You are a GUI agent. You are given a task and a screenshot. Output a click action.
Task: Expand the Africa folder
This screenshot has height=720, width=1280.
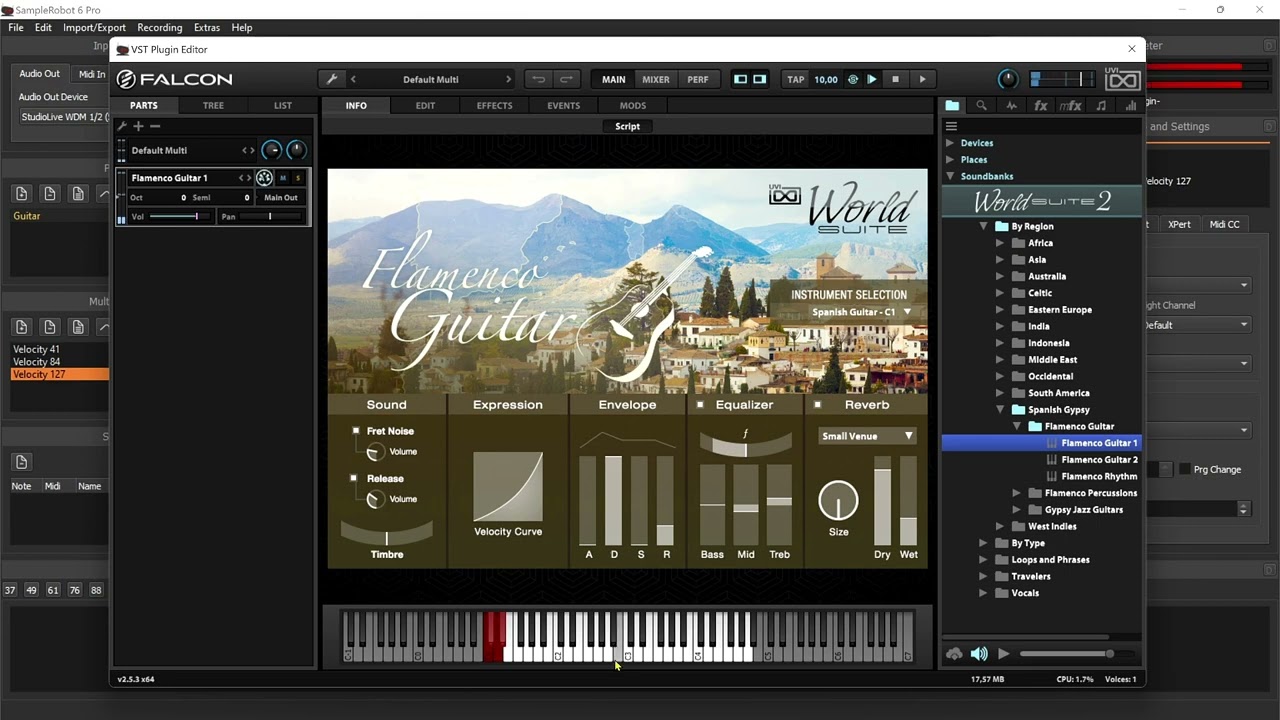click(x=1000, y=243)
